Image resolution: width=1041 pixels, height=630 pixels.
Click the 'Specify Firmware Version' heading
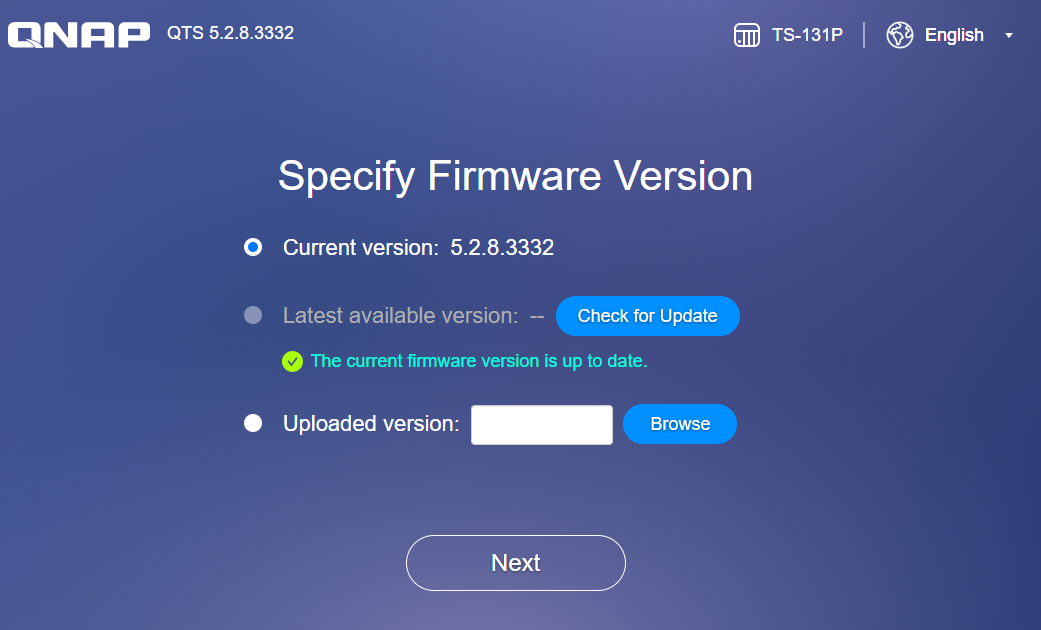click(x=515, y=177)
